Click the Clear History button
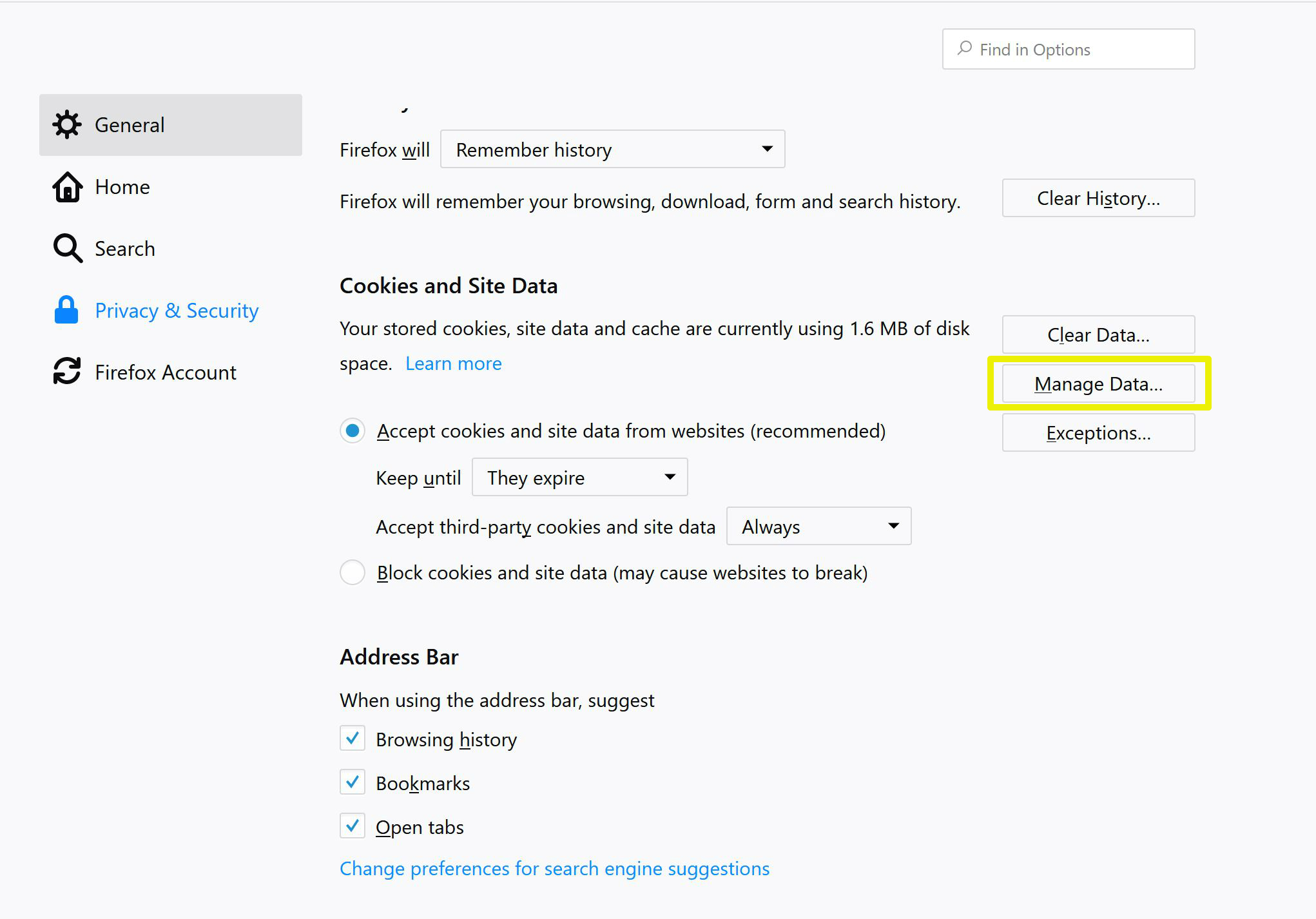Image resolution: width=1316 pixels, height=919 pixels. click(1098, 198)
